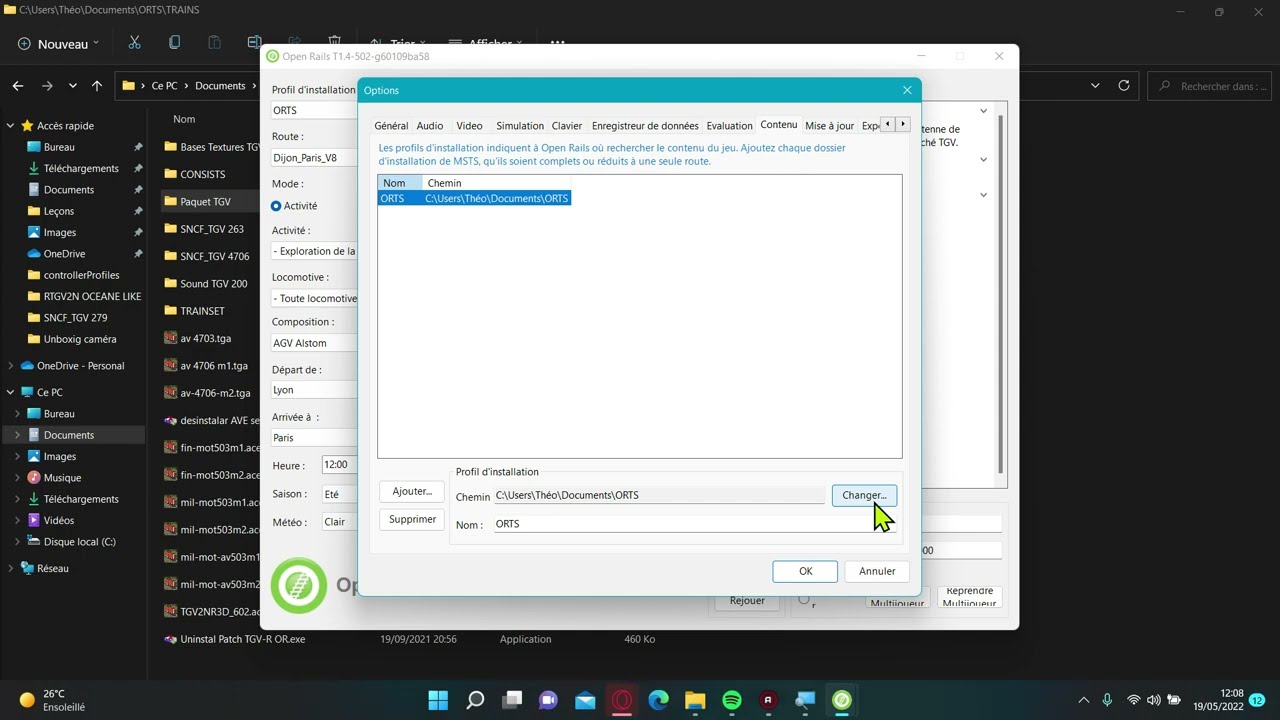The image size is (1280, 720).
Task: Open Spotify from the taskbar
Action: tap(732, 700)
